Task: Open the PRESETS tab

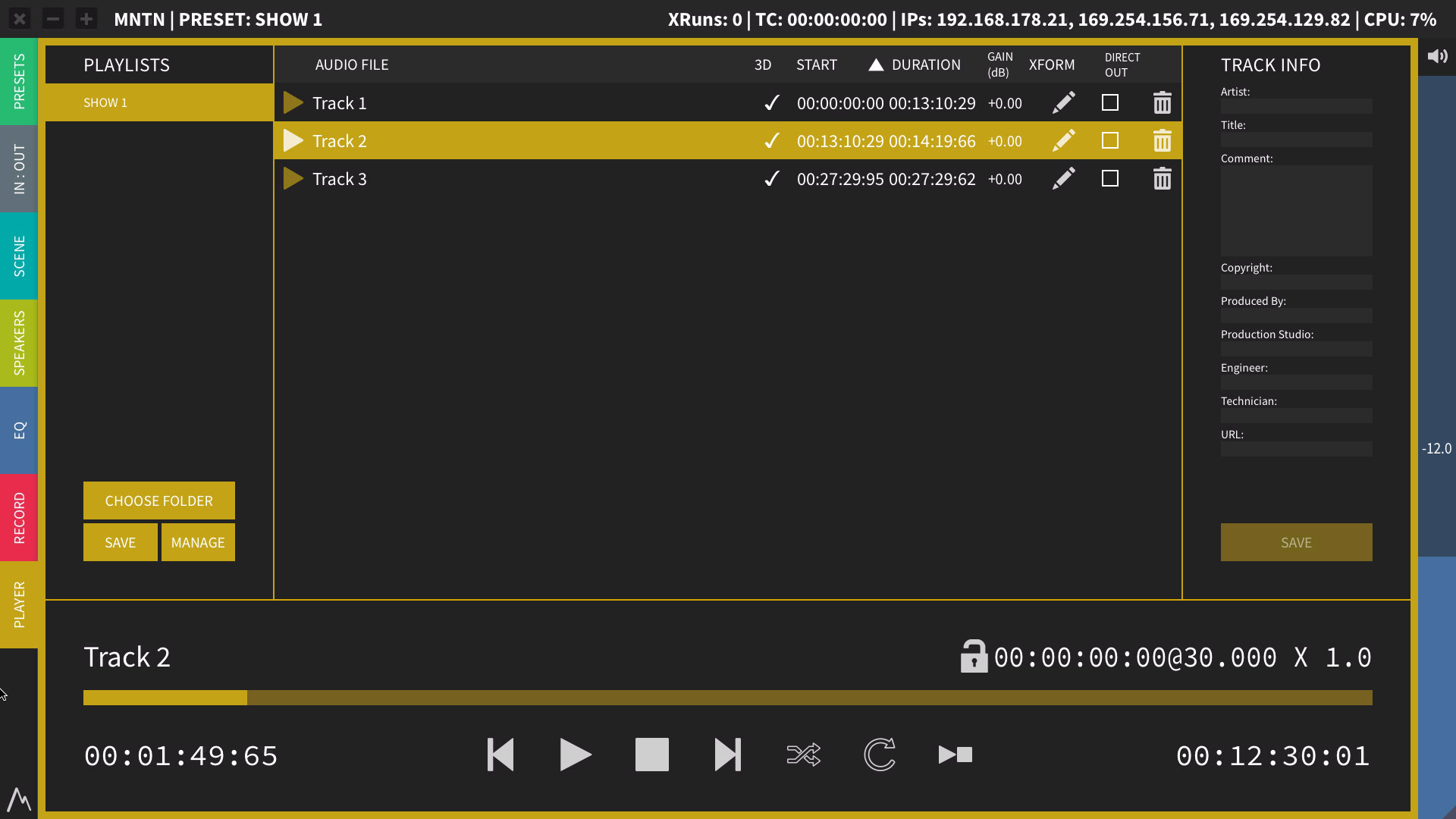Action: point(19,81)
